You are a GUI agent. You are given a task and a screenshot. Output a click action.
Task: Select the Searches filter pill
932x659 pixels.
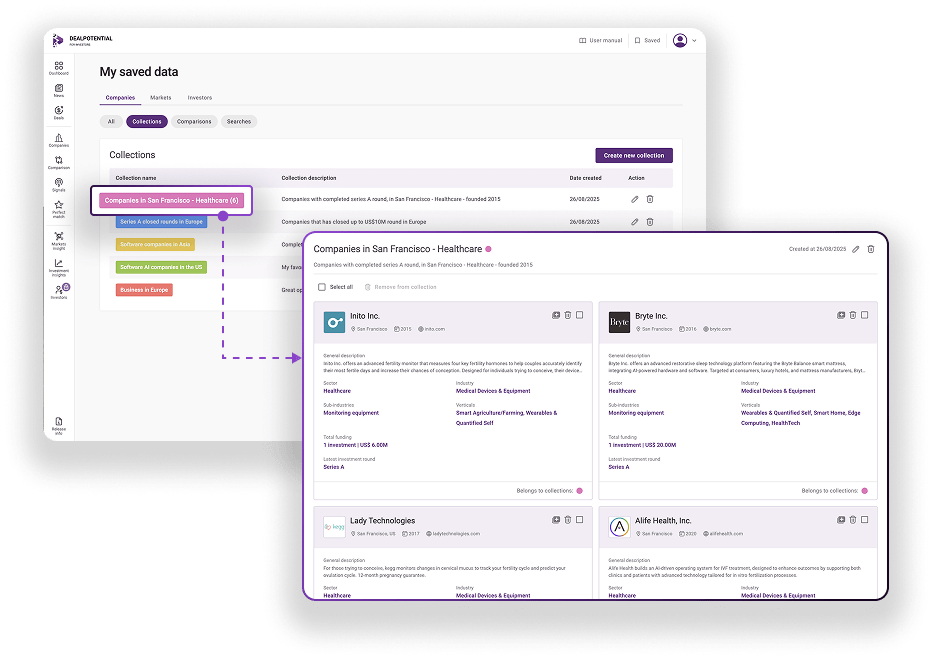(x=239, y=121)
